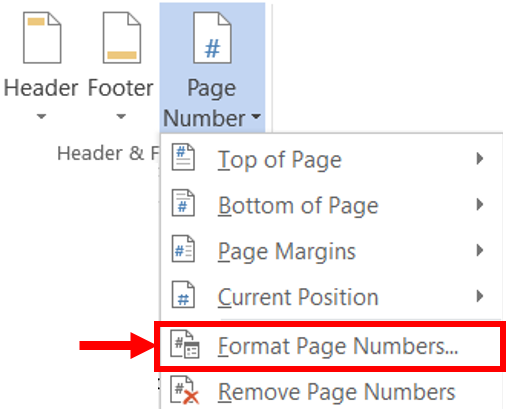Click the Current Position icon
The image size is (506, 410).
[x=183, y=295]
